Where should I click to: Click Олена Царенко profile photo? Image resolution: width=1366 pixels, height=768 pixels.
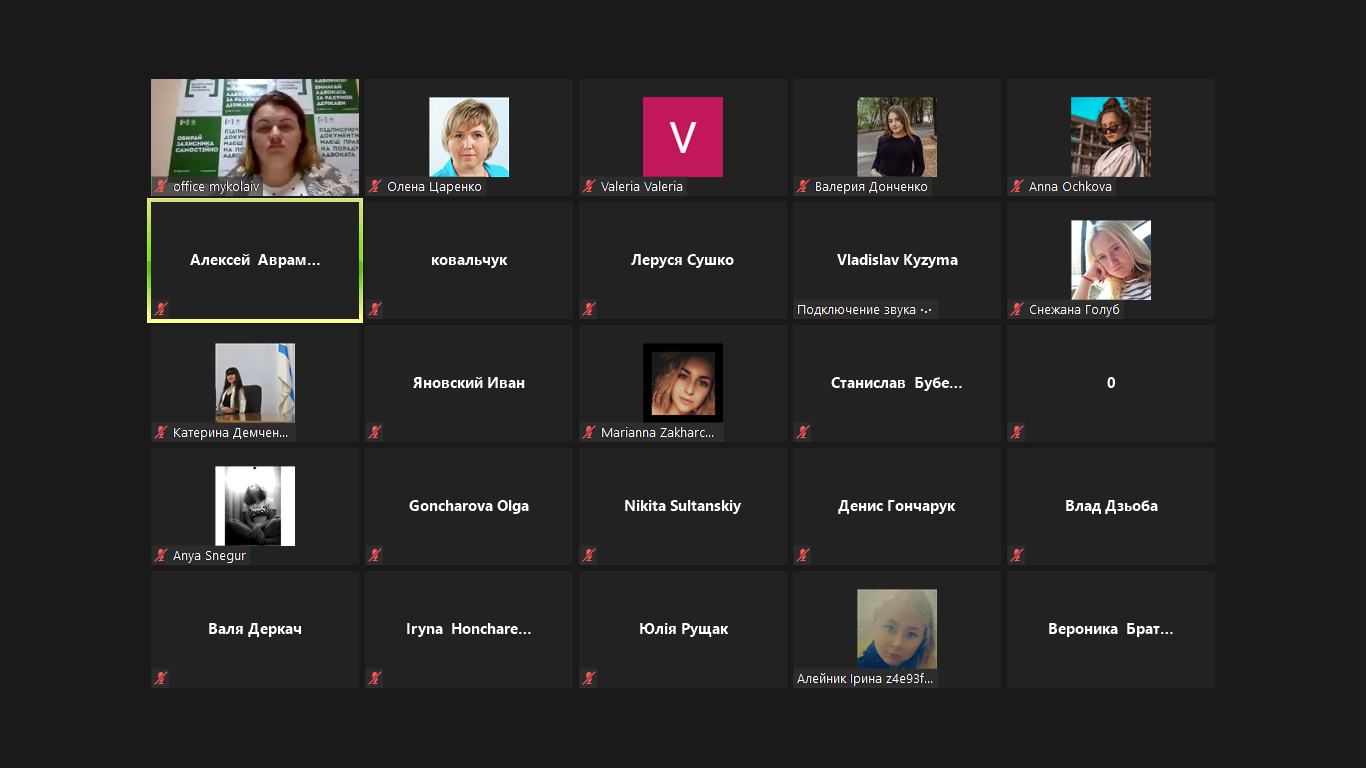[x=469, y=137]
